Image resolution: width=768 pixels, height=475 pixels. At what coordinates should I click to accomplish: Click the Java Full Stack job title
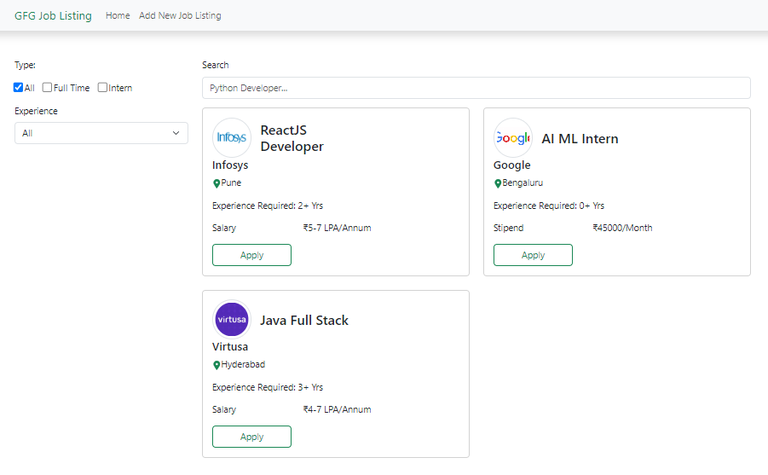coord(304,321)
